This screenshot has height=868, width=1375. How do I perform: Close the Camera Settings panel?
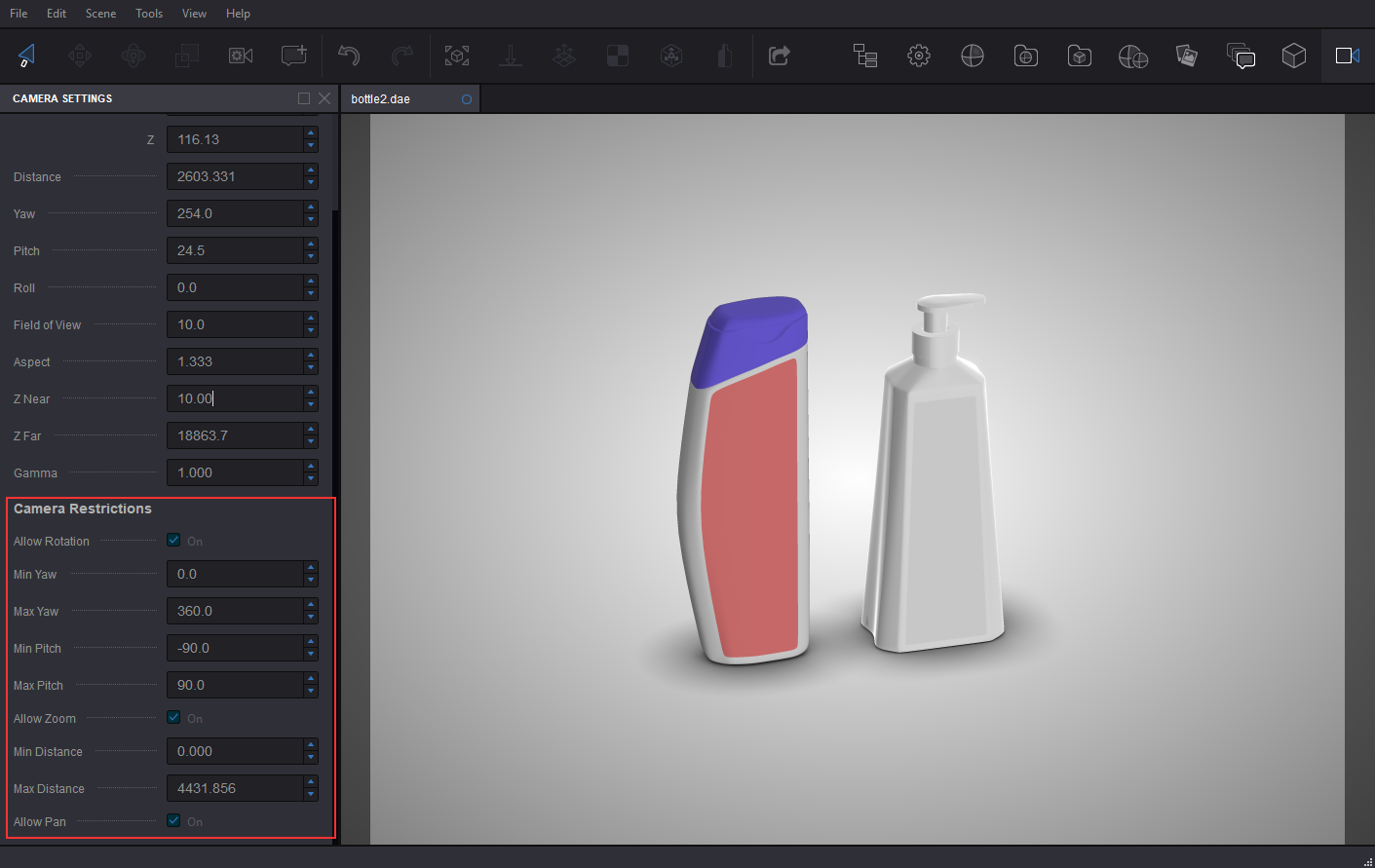[x=325, y=98]
